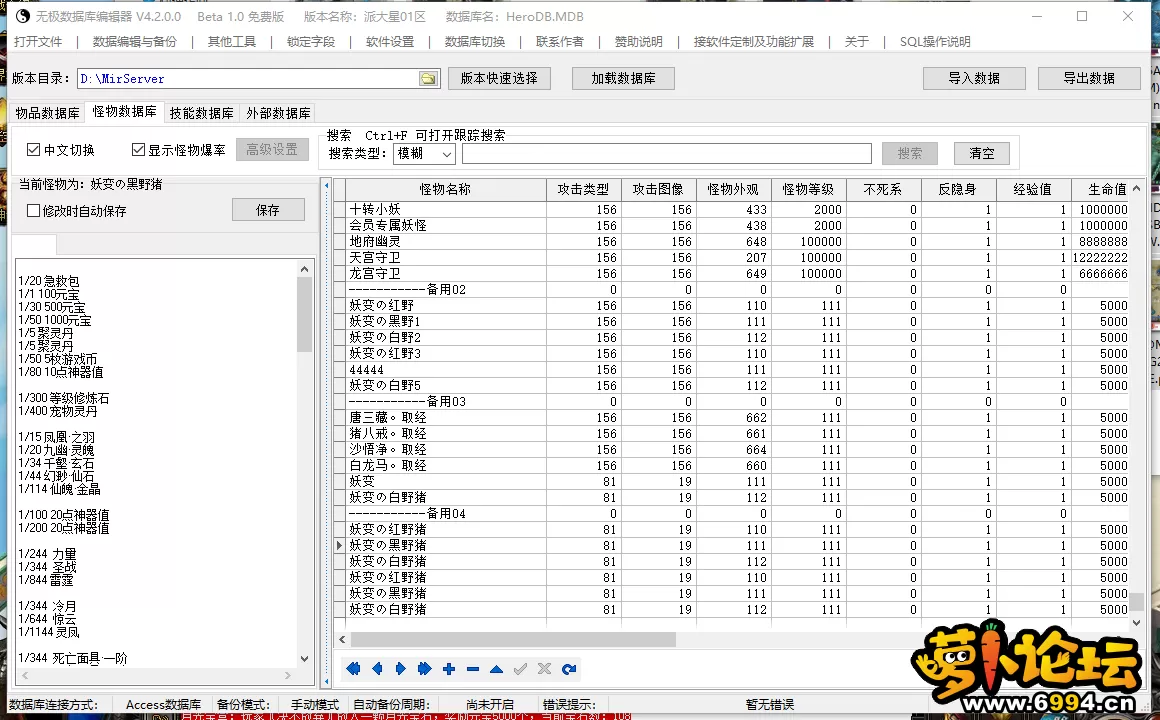Switch to 外部数据库 tab
Viewport: 1160px width, 720px height.
278,113
